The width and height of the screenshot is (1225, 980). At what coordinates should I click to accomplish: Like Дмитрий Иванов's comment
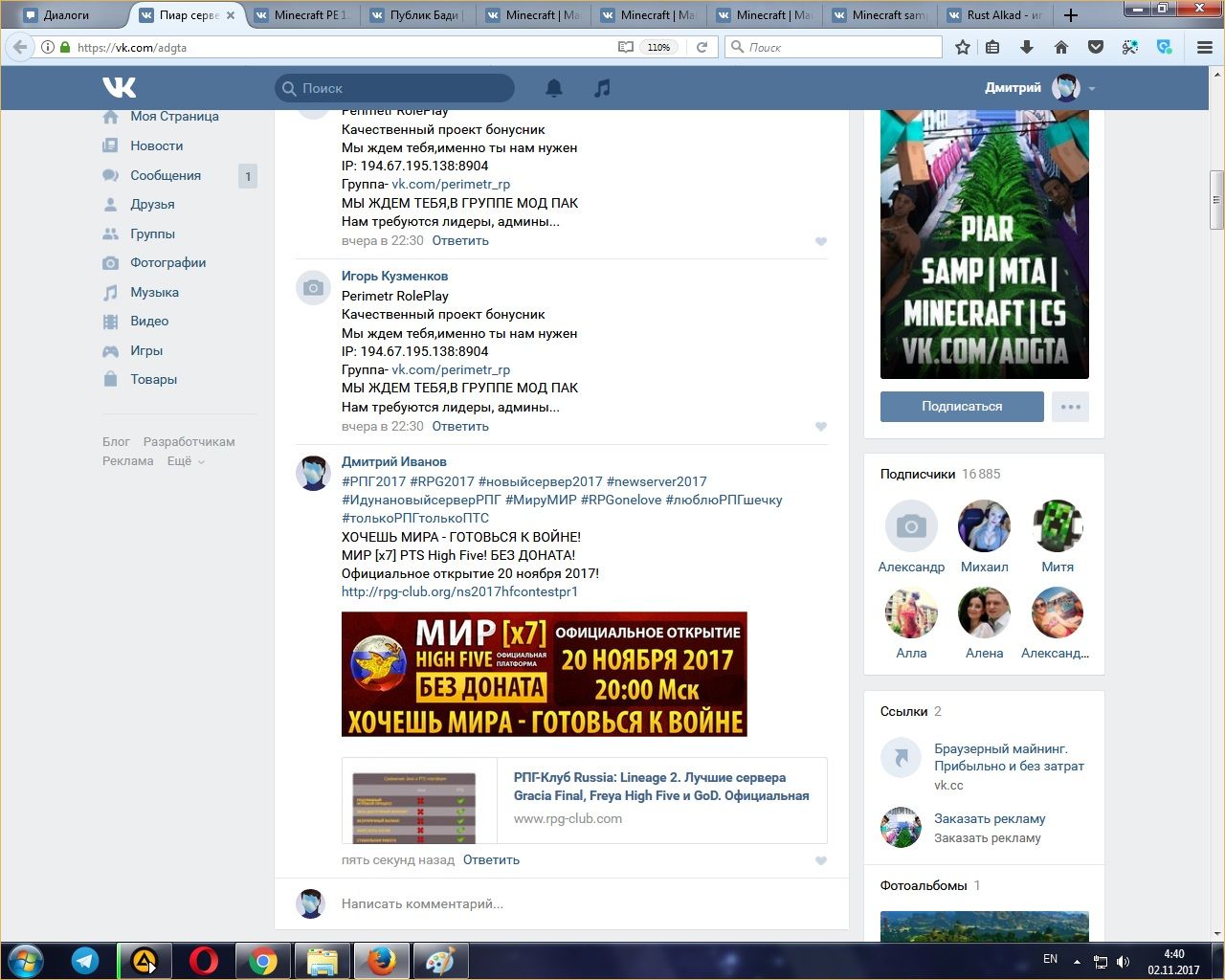[820, 860]
